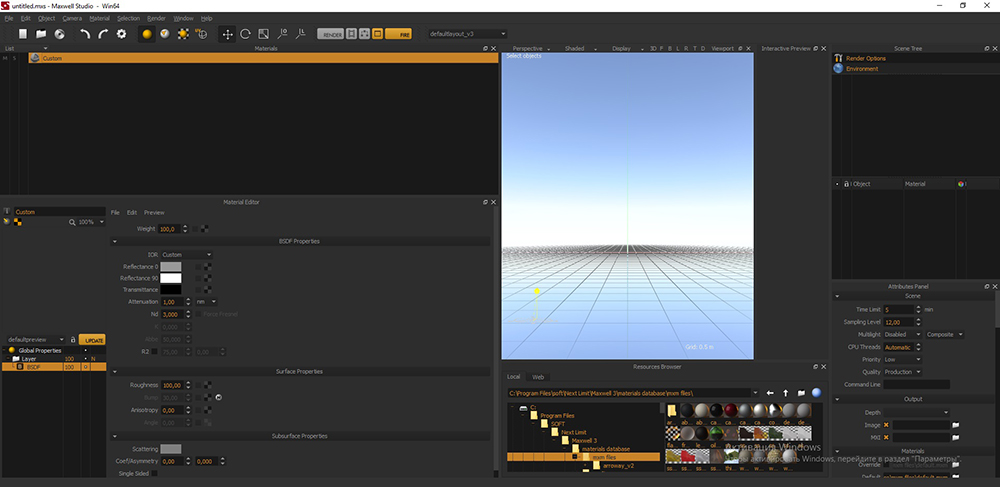Click the Scattering grey color swatch
1000x487 pixels.
click(x=171, y=449)
